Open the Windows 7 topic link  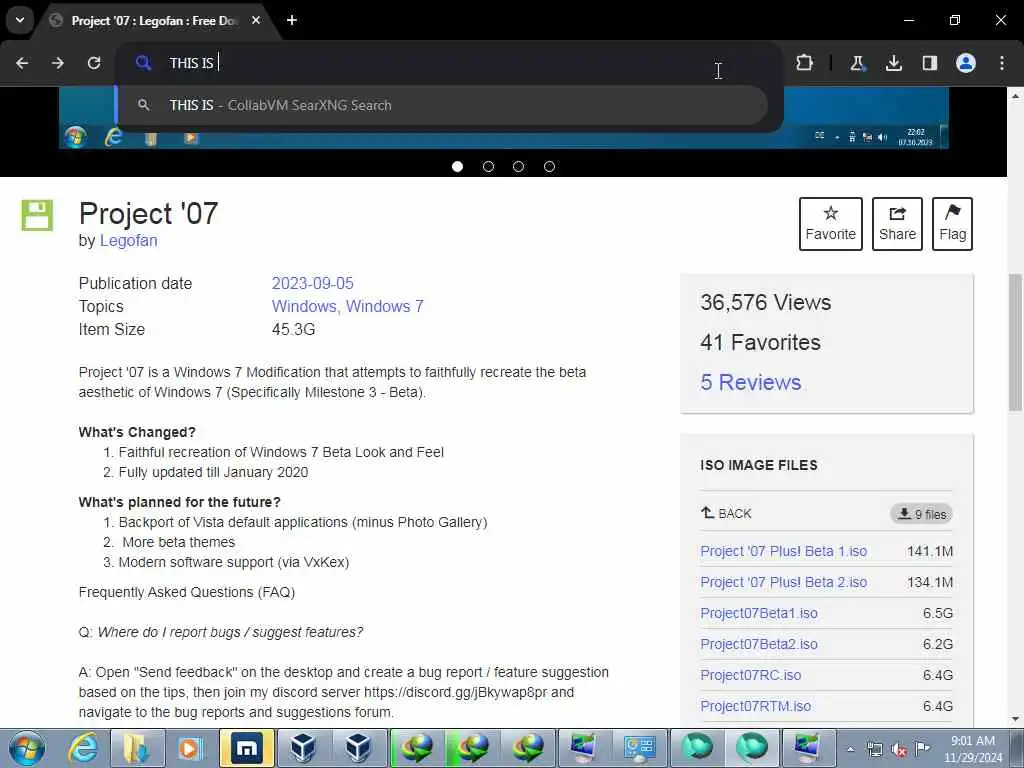(x=385, y=306)
